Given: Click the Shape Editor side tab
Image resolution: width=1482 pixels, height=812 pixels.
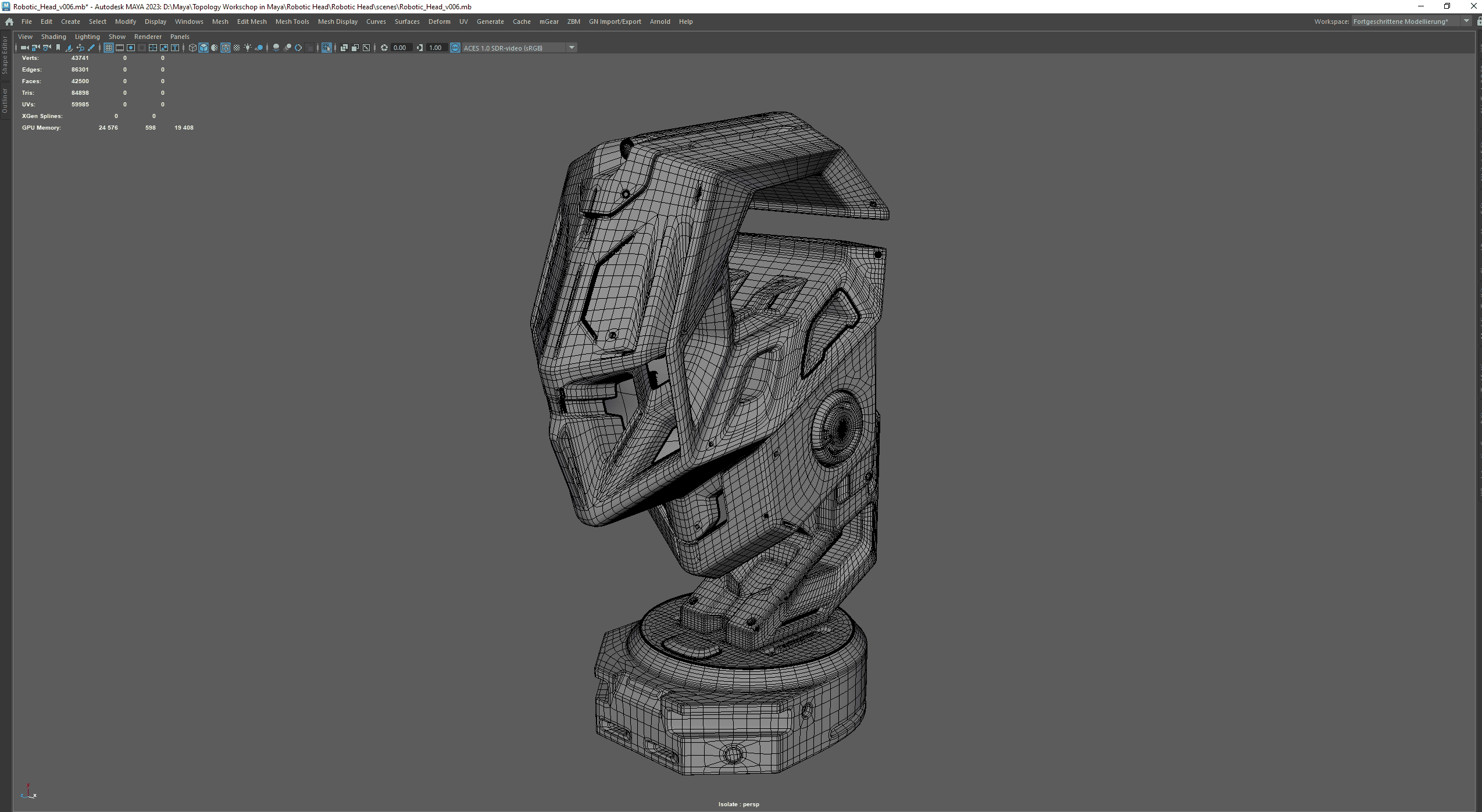Looking at the screenshot, I should coord(5,56).
